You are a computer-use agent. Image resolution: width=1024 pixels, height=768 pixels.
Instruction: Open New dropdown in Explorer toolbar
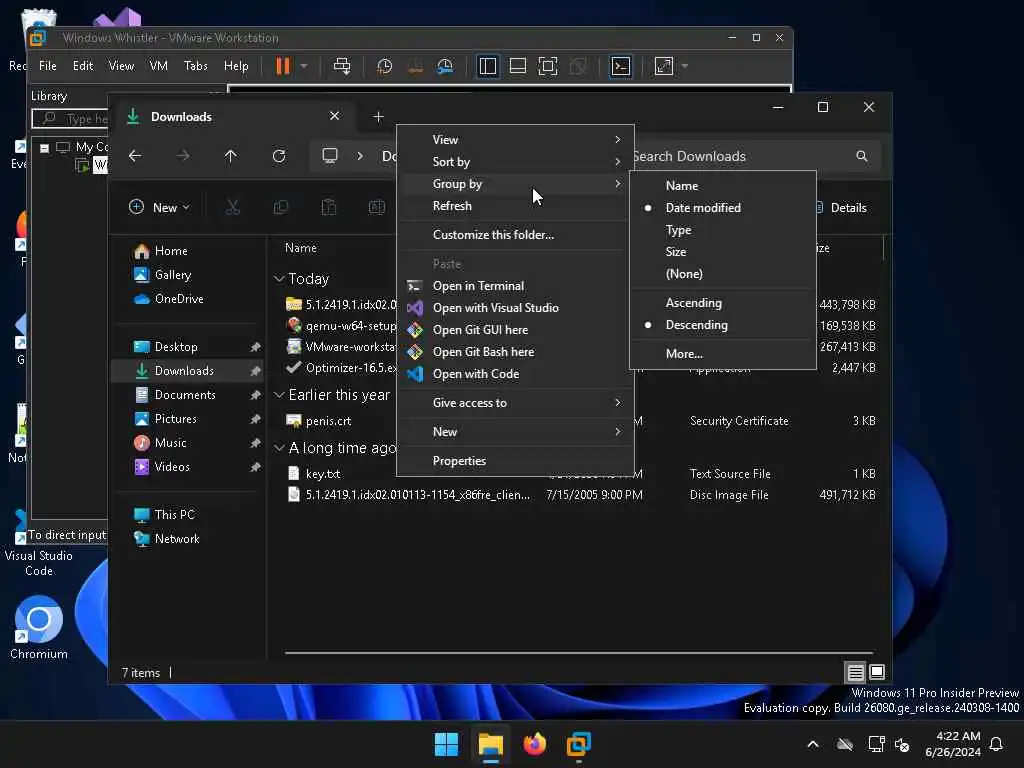[x=160, y=208]
